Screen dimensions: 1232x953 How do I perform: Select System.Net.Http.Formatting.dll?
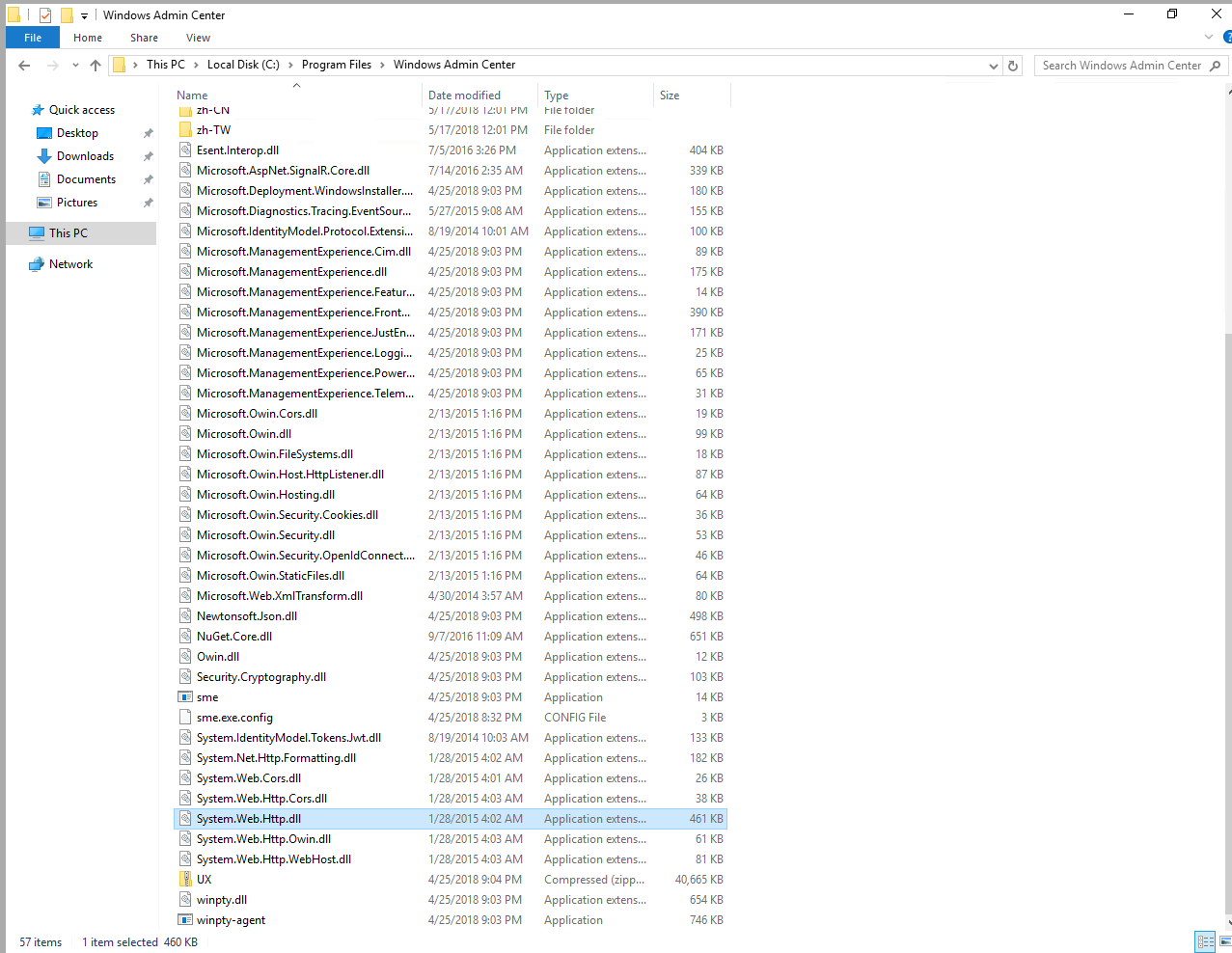276,758
